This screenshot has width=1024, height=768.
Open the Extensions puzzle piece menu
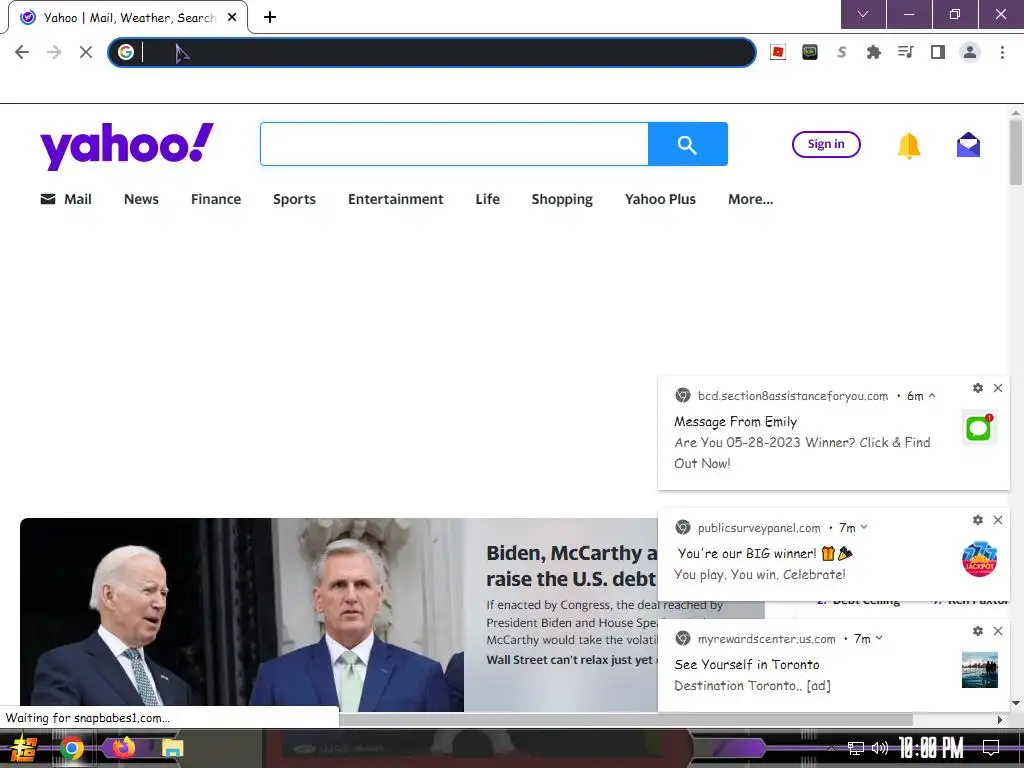(874, 52)
